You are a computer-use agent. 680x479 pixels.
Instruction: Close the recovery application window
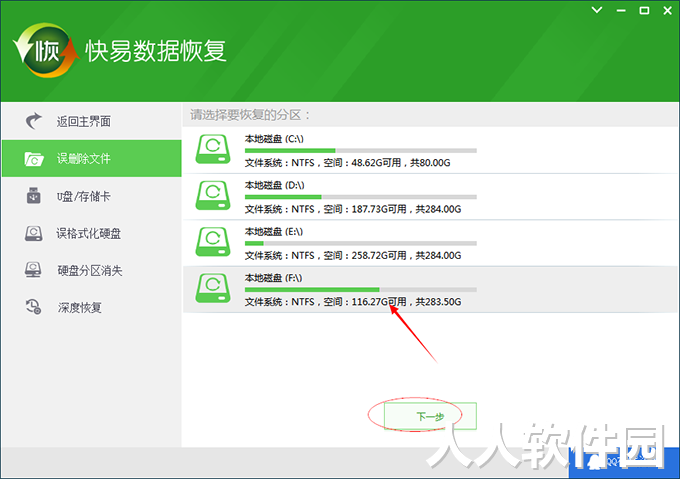tap(668, 10)
